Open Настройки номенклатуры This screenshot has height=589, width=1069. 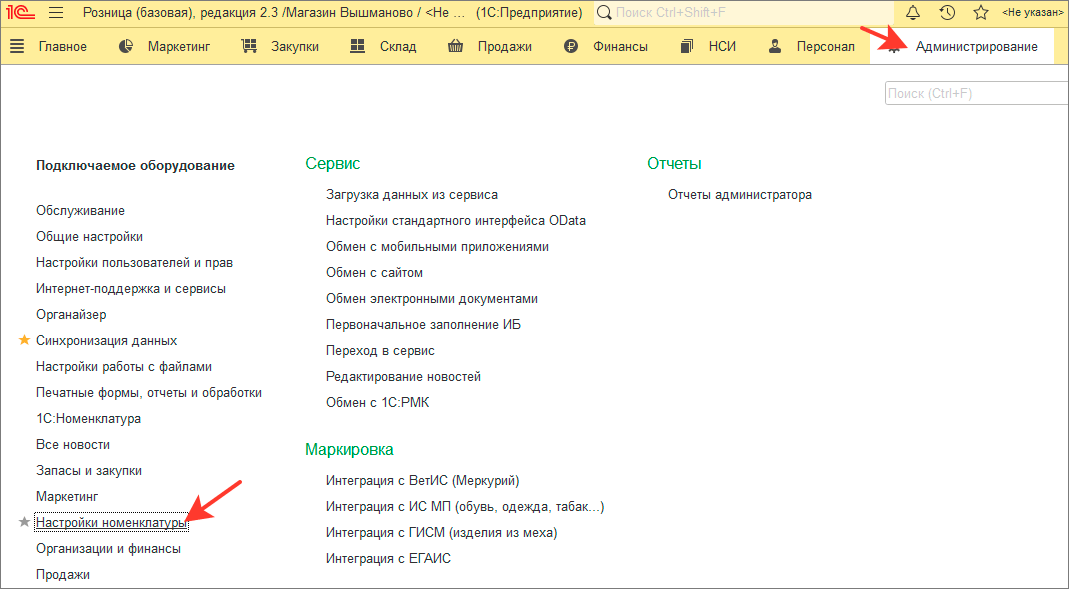[112, 523]
